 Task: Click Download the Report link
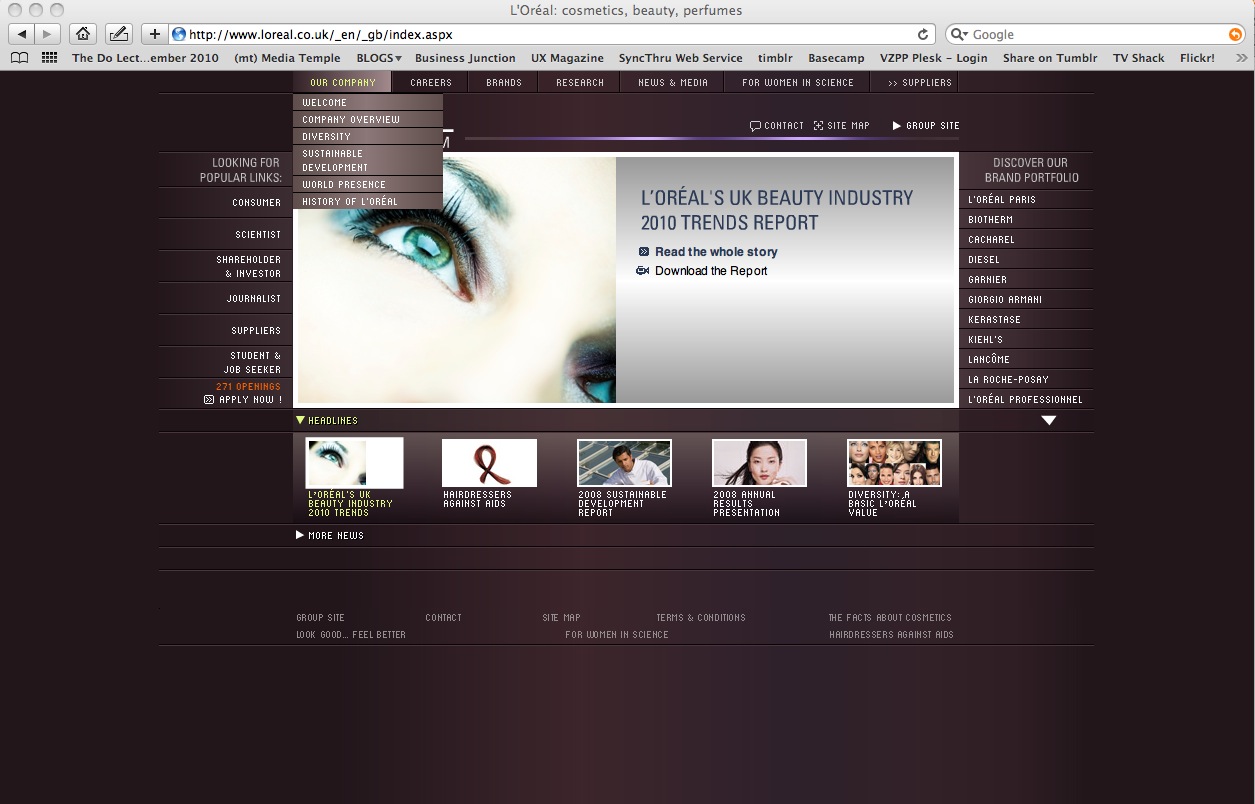click(710, 271)
